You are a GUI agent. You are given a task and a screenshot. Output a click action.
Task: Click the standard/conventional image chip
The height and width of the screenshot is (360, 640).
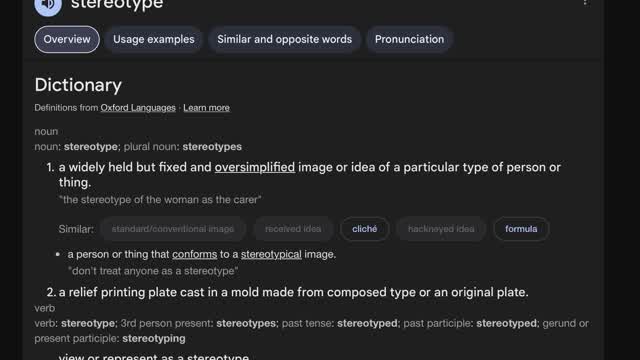pos(173,229)
